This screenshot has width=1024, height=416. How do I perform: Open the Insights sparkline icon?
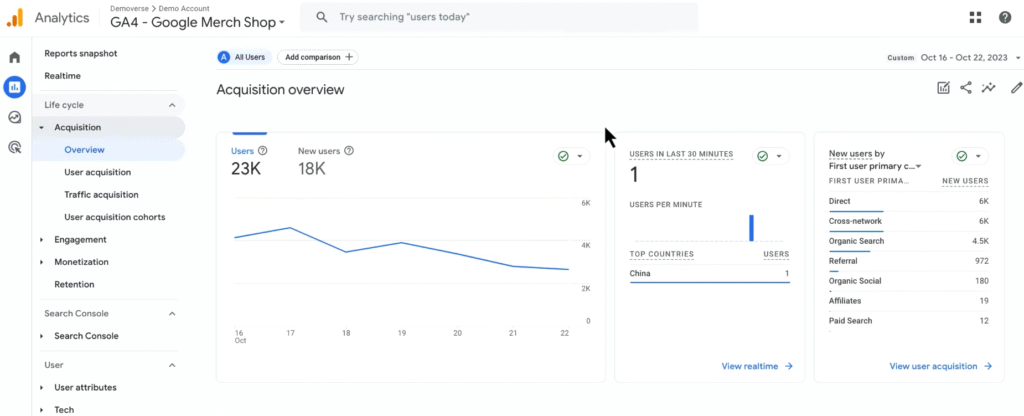989,88
